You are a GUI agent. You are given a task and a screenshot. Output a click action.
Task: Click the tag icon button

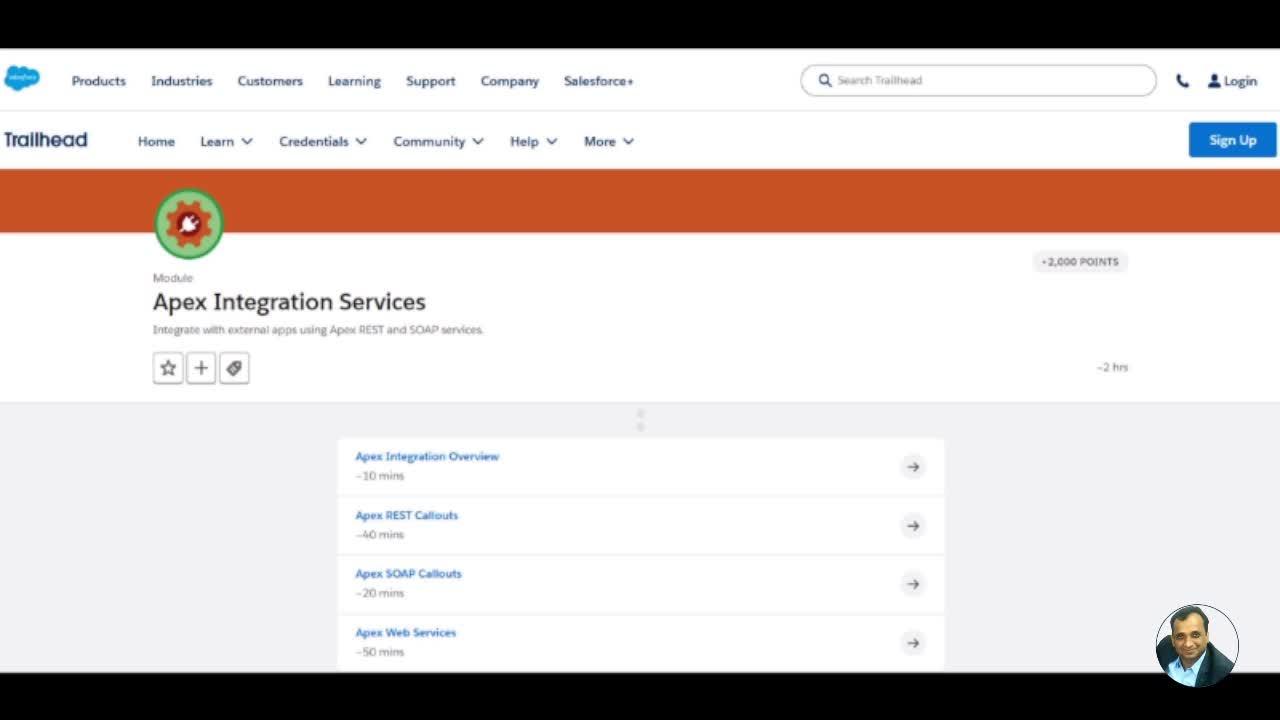click(x=234, y=368)
